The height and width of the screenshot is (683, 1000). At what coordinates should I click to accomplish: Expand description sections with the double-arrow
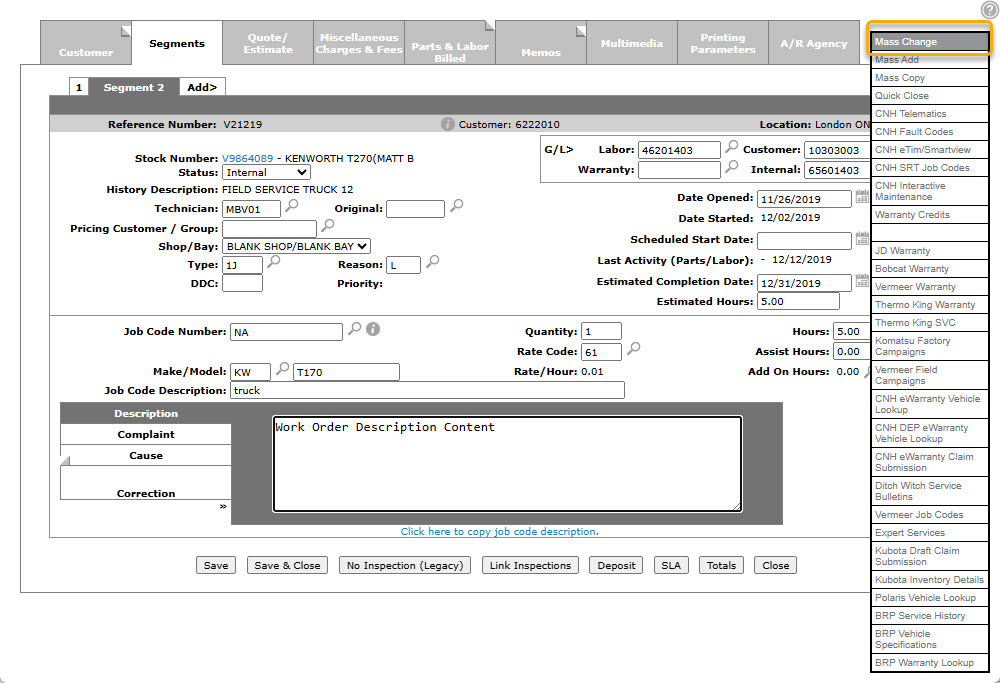(223, 506)
